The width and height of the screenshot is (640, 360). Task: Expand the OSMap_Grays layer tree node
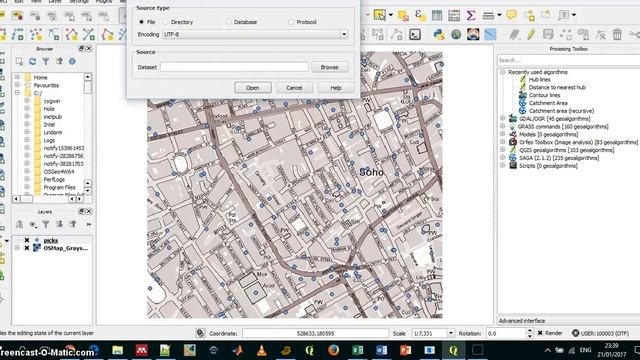pyautogui.click(x=17, y=248)
